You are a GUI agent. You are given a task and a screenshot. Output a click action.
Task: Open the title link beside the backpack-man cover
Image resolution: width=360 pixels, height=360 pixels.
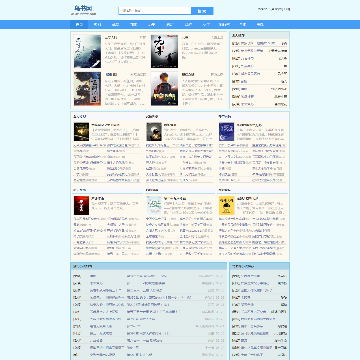tap(188, 75)
